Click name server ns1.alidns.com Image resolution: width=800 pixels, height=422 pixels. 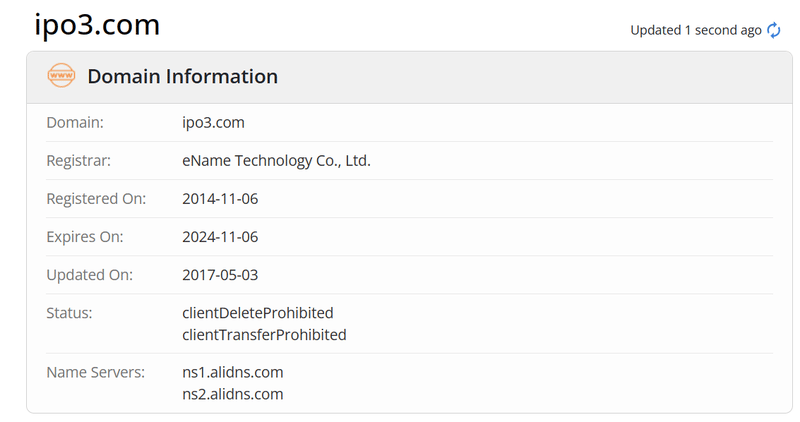click(x=233, y=373)
